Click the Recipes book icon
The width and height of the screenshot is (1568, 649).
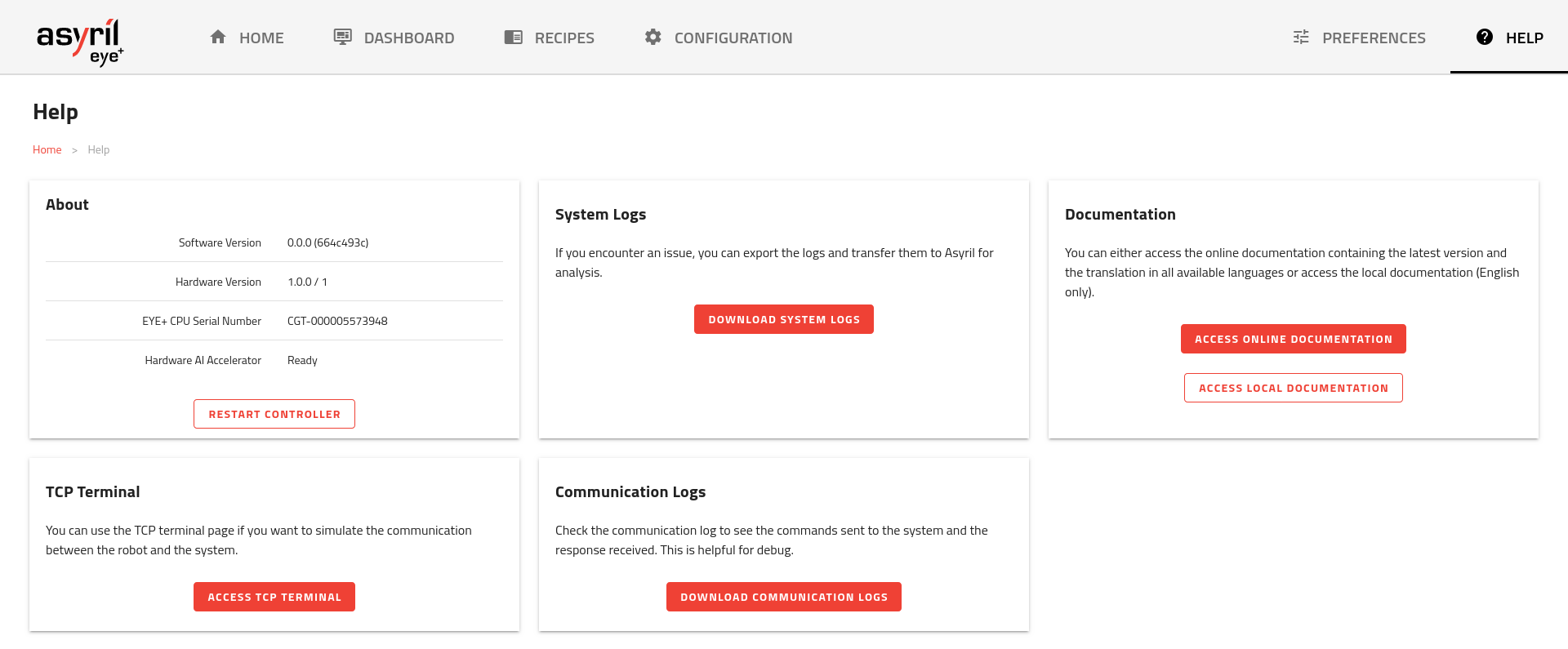[514, 37]
